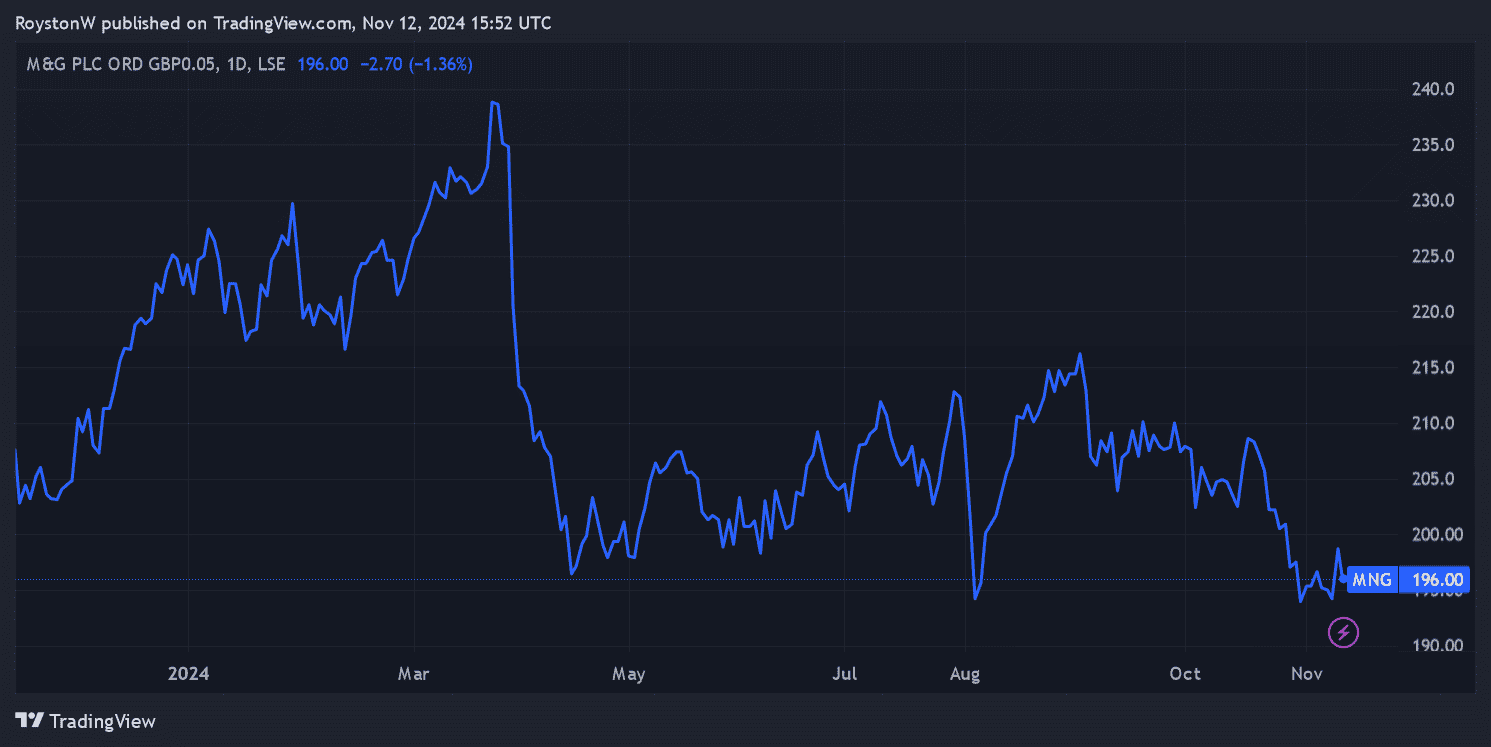
Task: Select the Mar time axis marker
Action: pyautogui.click(x=413, y=674)
